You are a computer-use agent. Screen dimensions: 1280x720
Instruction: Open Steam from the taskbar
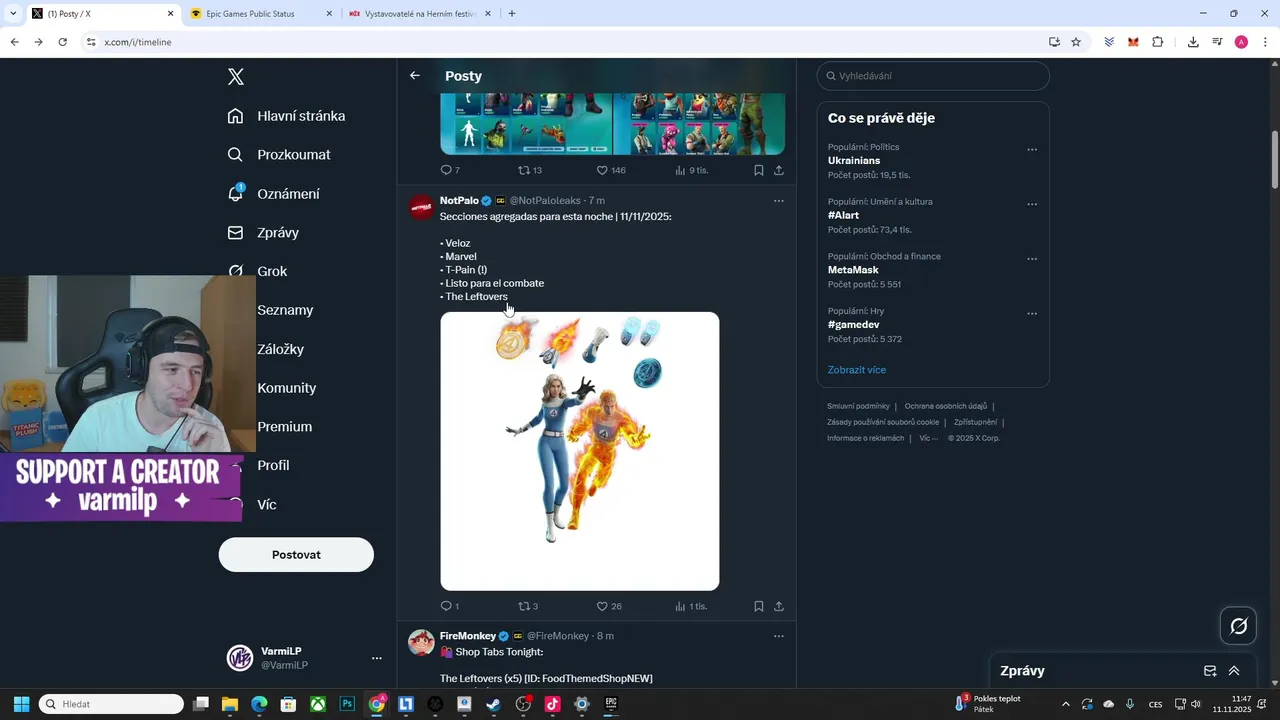click(x=493, y=704)
